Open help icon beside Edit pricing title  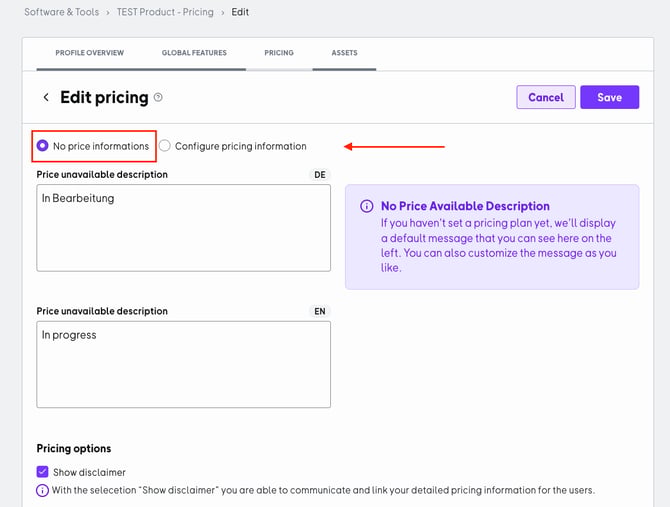click(x=158, y=97)
